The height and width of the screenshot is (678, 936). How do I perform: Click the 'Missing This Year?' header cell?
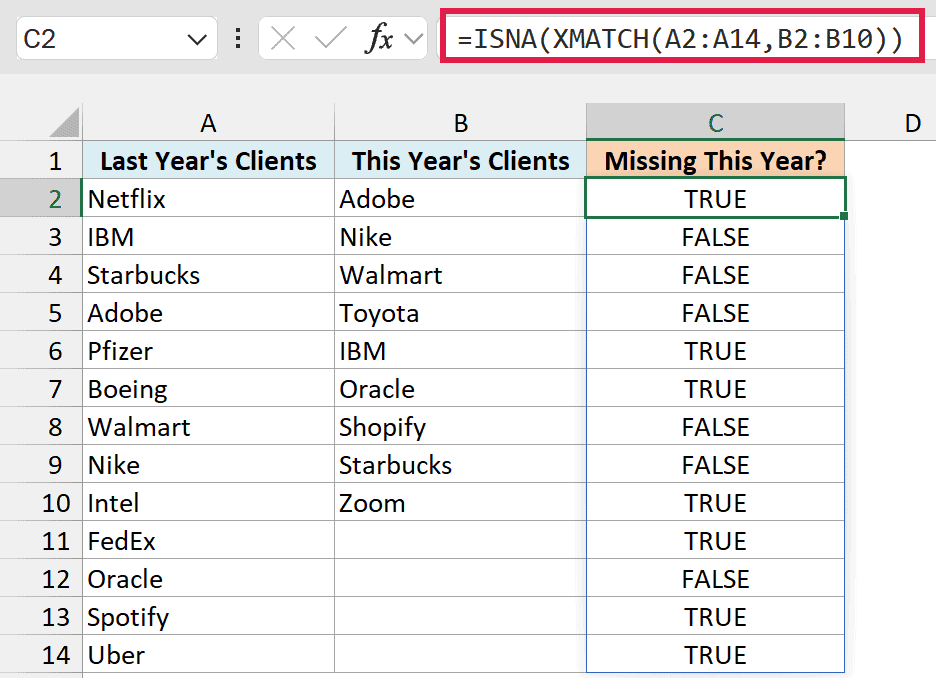[x=715, y=161]
